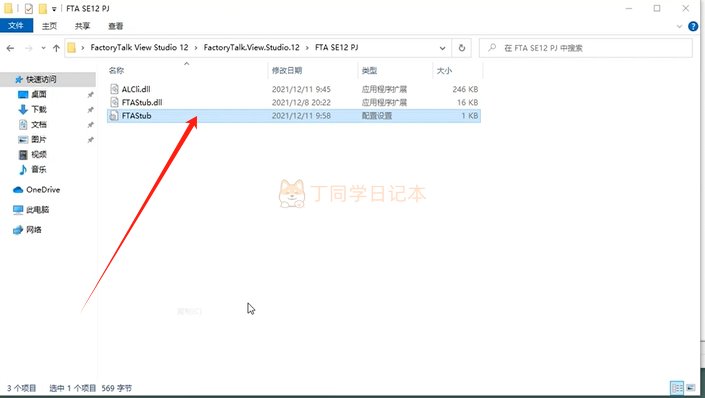Open the Help question mark icon
The image size is (705, 398).
693,27
